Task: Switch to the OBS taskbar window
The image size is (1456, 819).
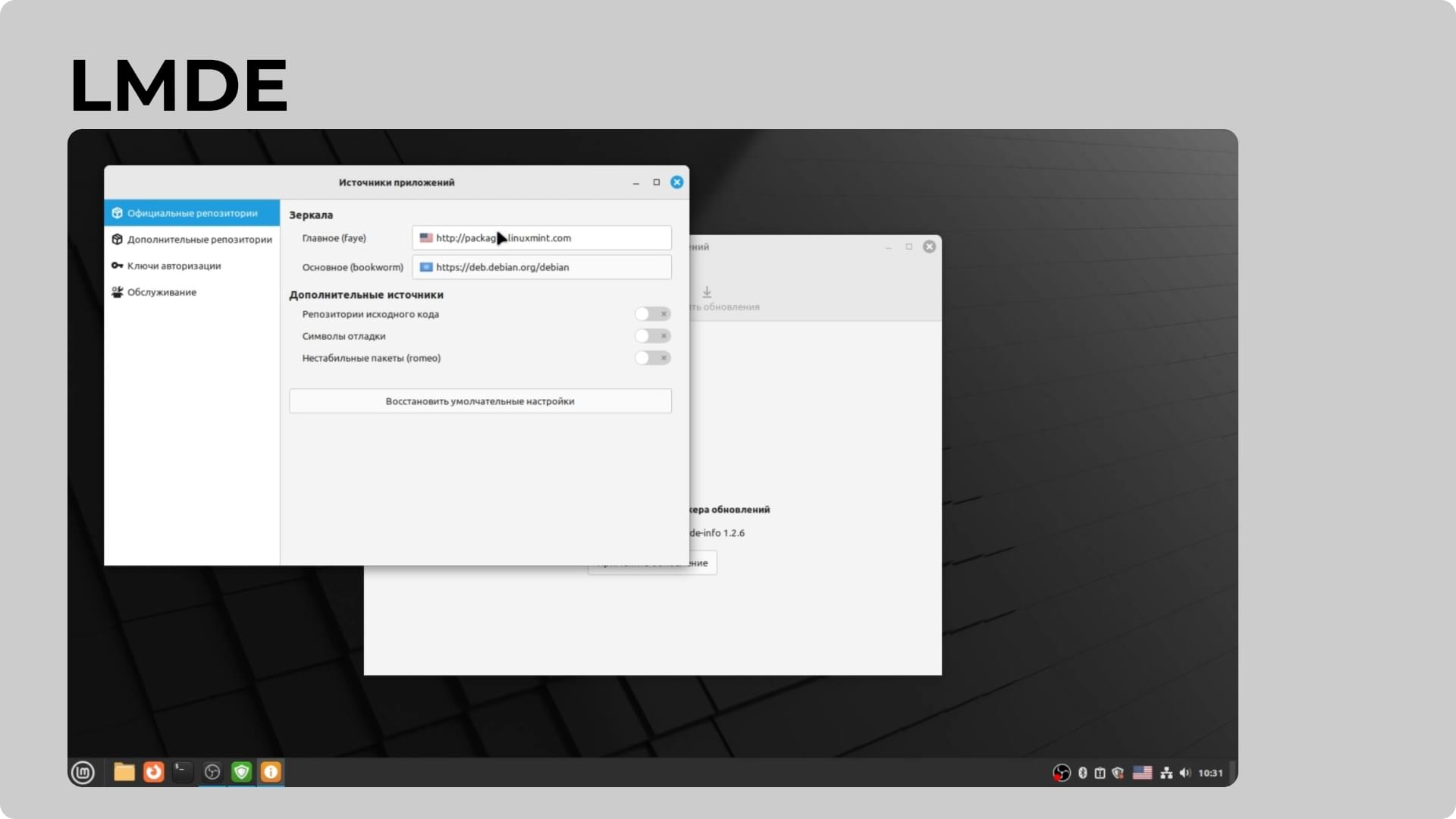Action: click(x=212, y=772)
